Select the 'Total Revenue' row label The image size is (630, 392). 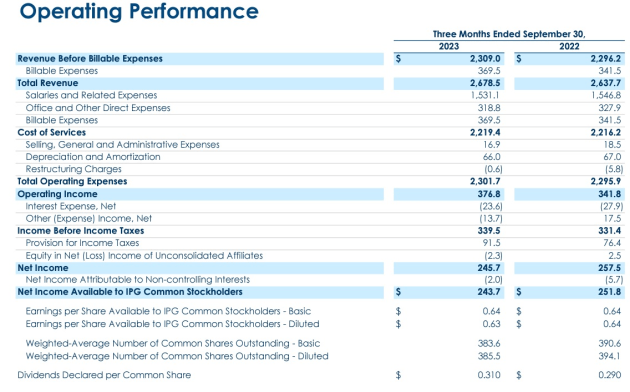48,83
